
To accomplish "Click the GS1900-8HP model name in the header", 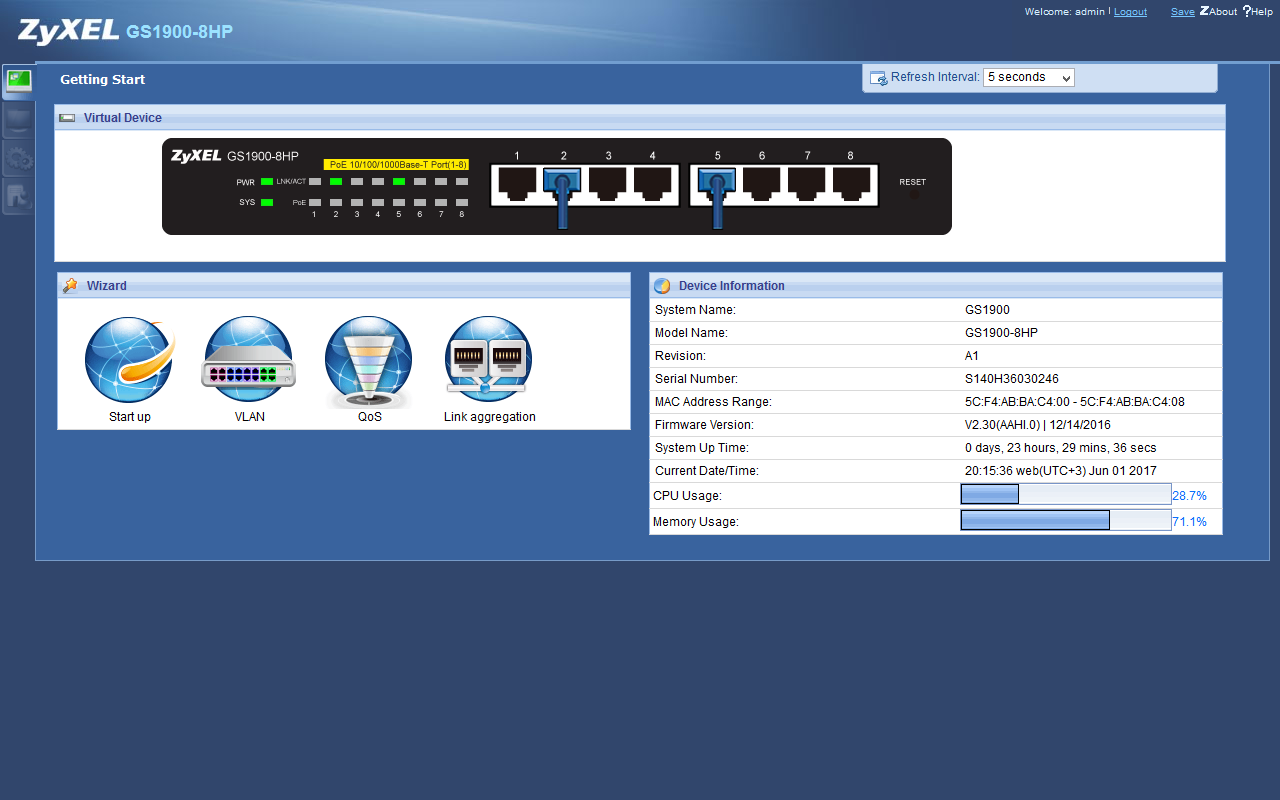I will click(180, 32).
